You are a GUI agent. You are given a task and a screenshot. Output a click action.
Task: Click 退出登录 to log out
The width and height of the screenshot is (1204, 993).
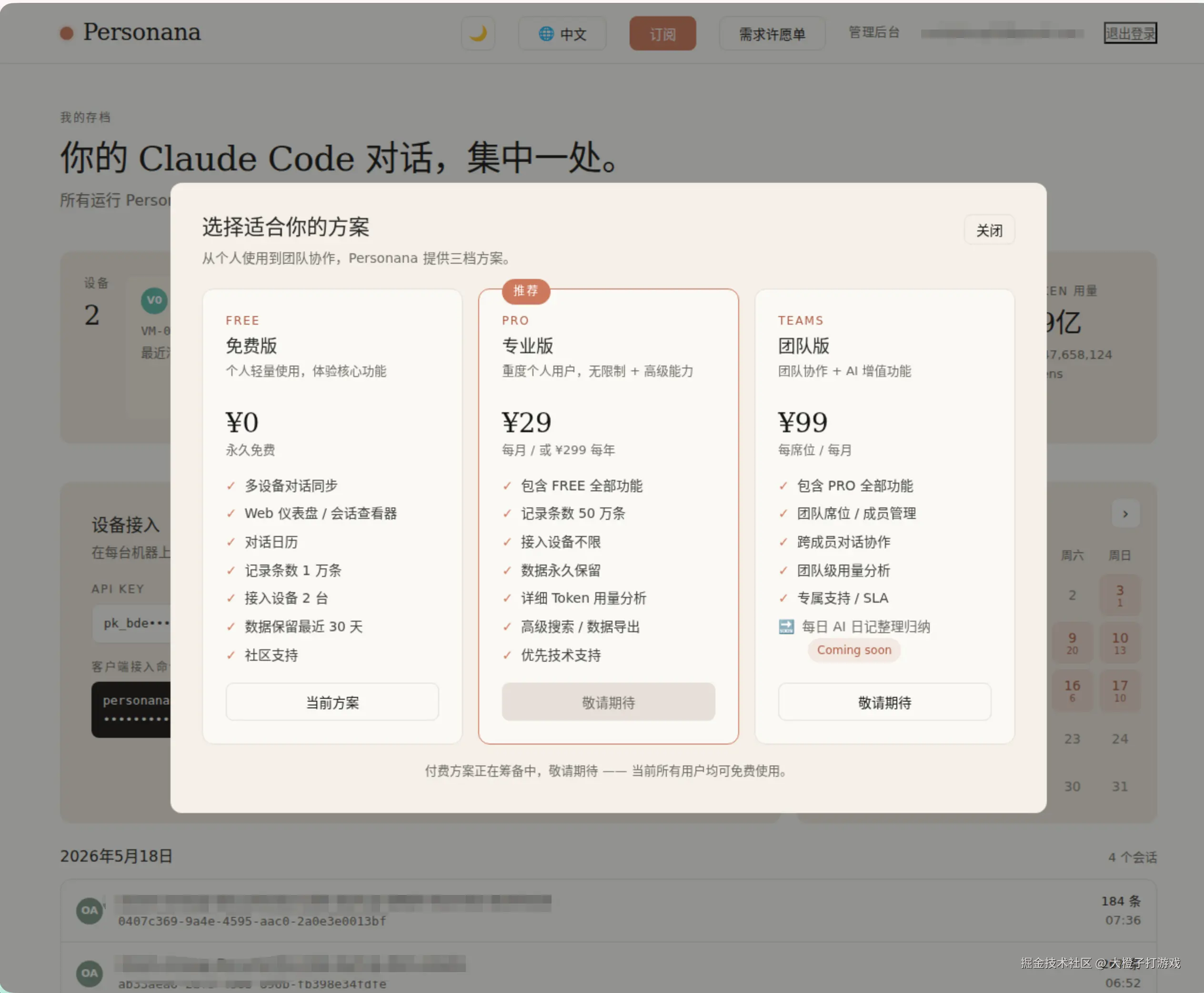coord(1130,33)
